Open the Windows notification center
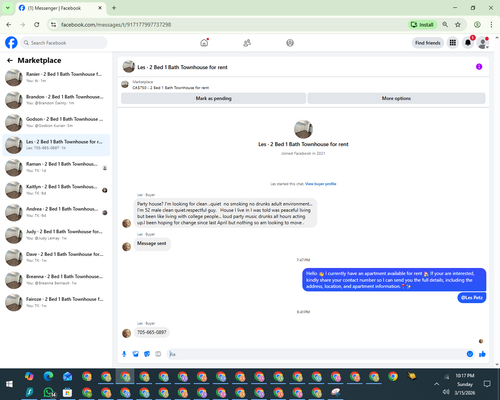The height and width of the screenshot is (400, 500). [x=487, y=384]
